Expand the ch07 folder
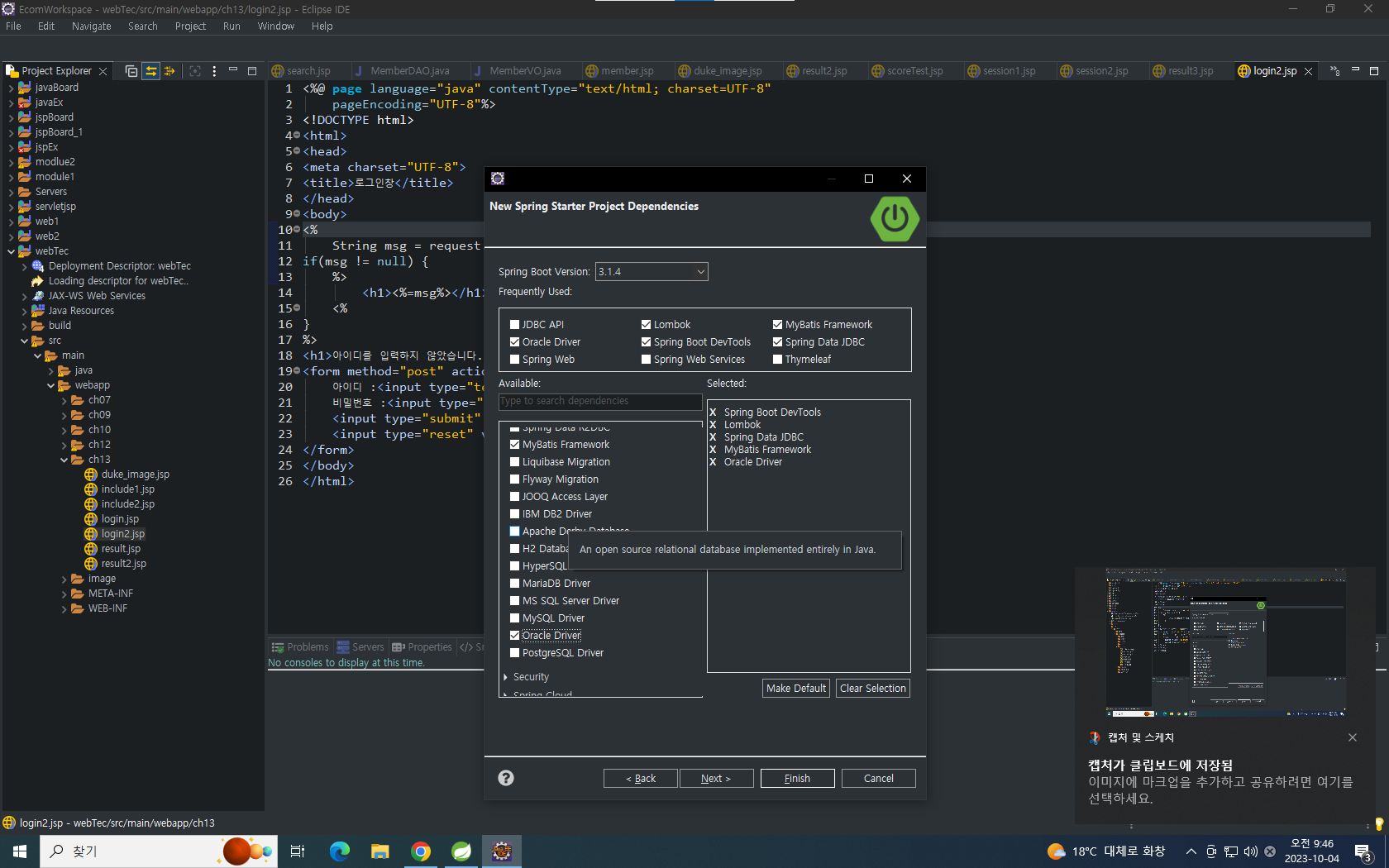Image resolution: width=1389 pixels, height=868 pixels. tap(64, 400)
